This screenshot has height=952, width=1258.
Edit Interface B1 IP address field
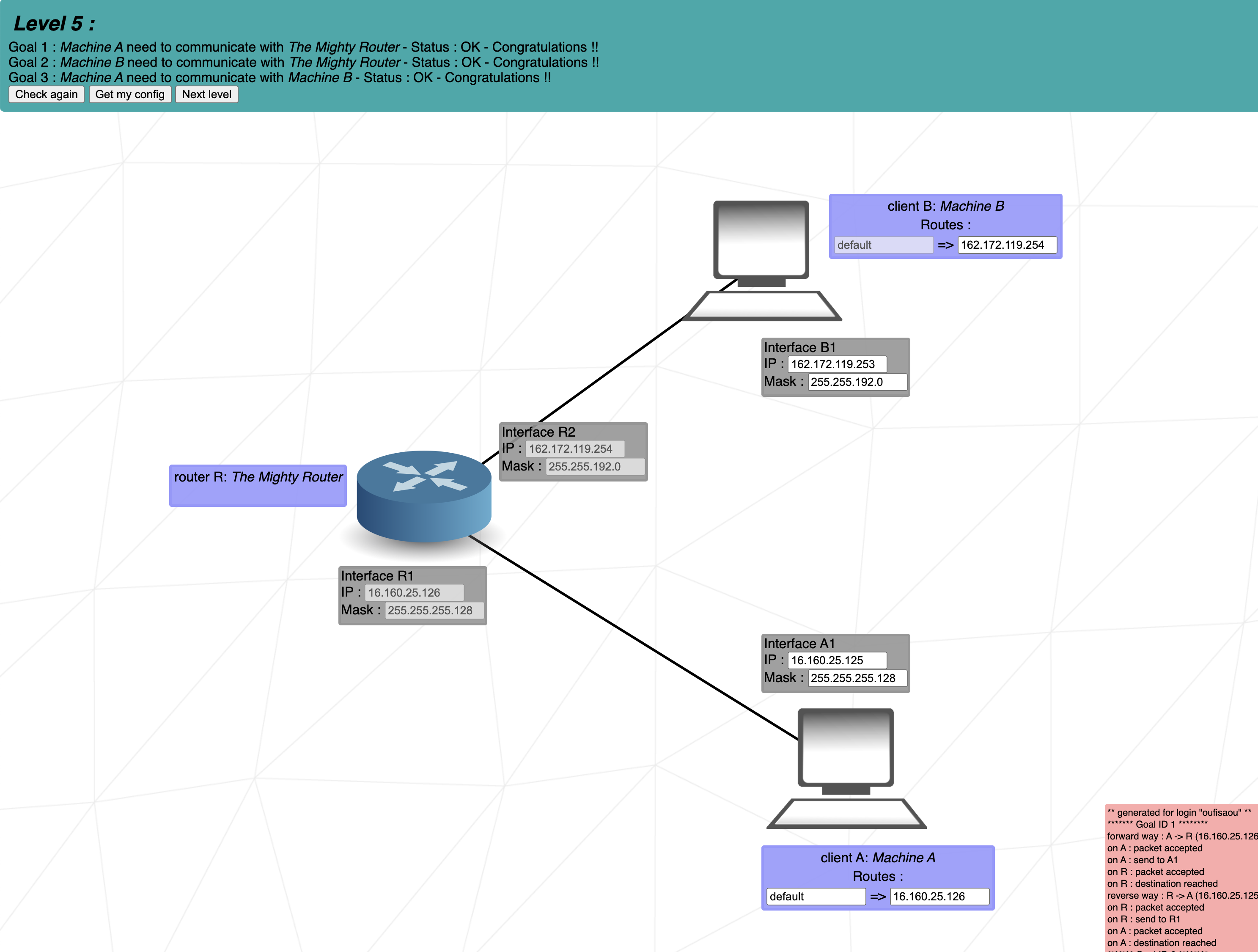pos(837,365)
